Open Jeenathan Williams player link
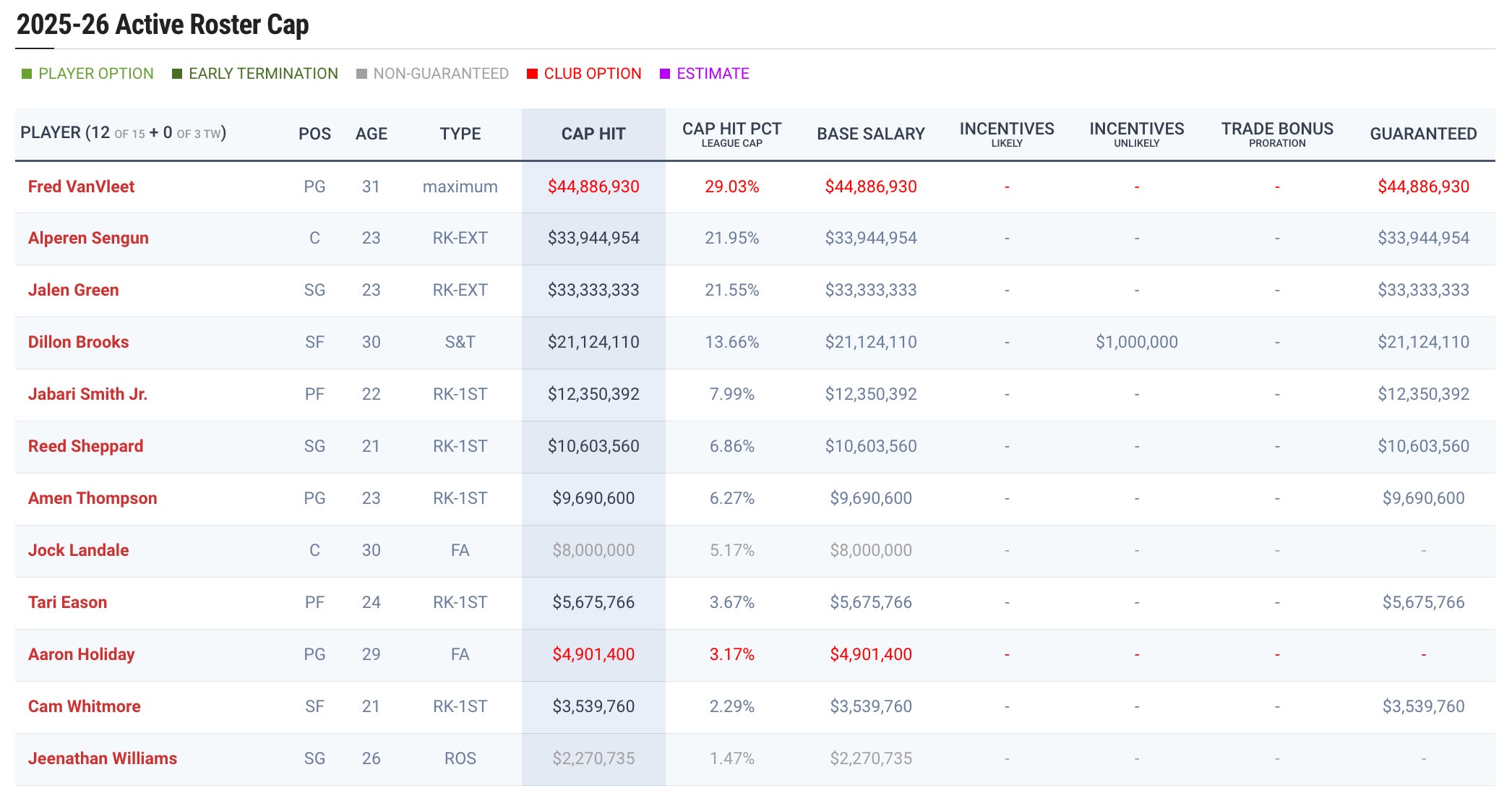Image resolution: width=1512 pixels, height=801 pixels. [102, 759]
